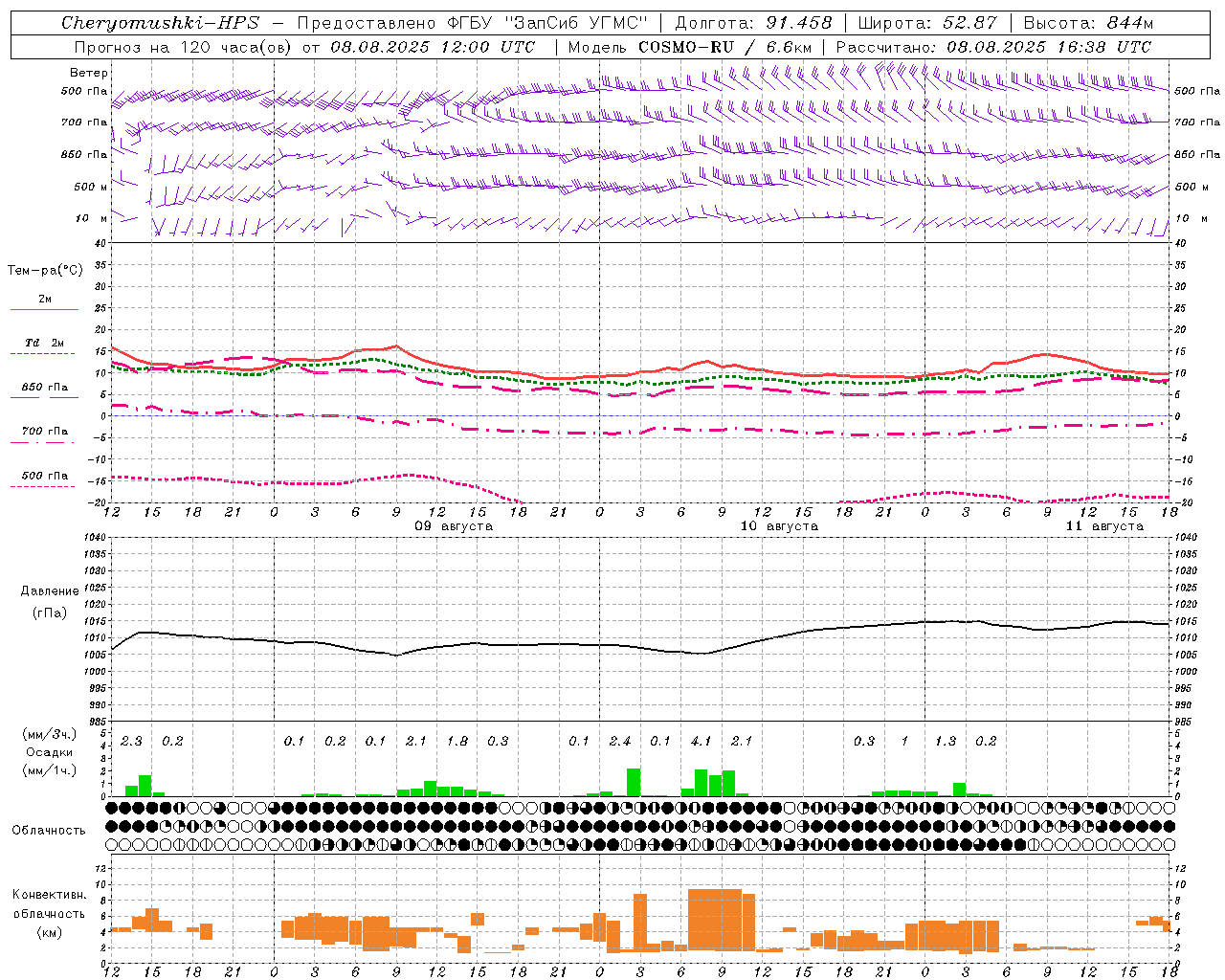Click the 'Осадки' precipitation label

tap(49, 752)
